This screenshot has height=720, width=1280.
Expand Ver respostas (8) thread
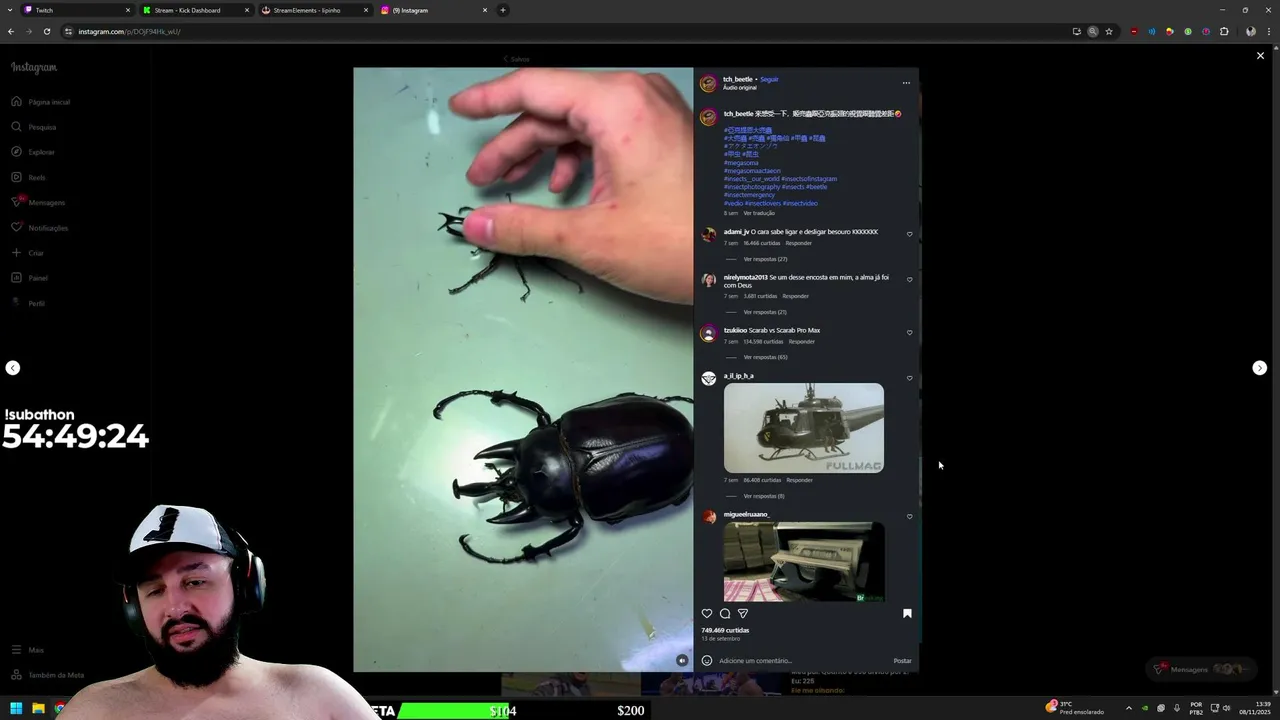click(764, 496)
